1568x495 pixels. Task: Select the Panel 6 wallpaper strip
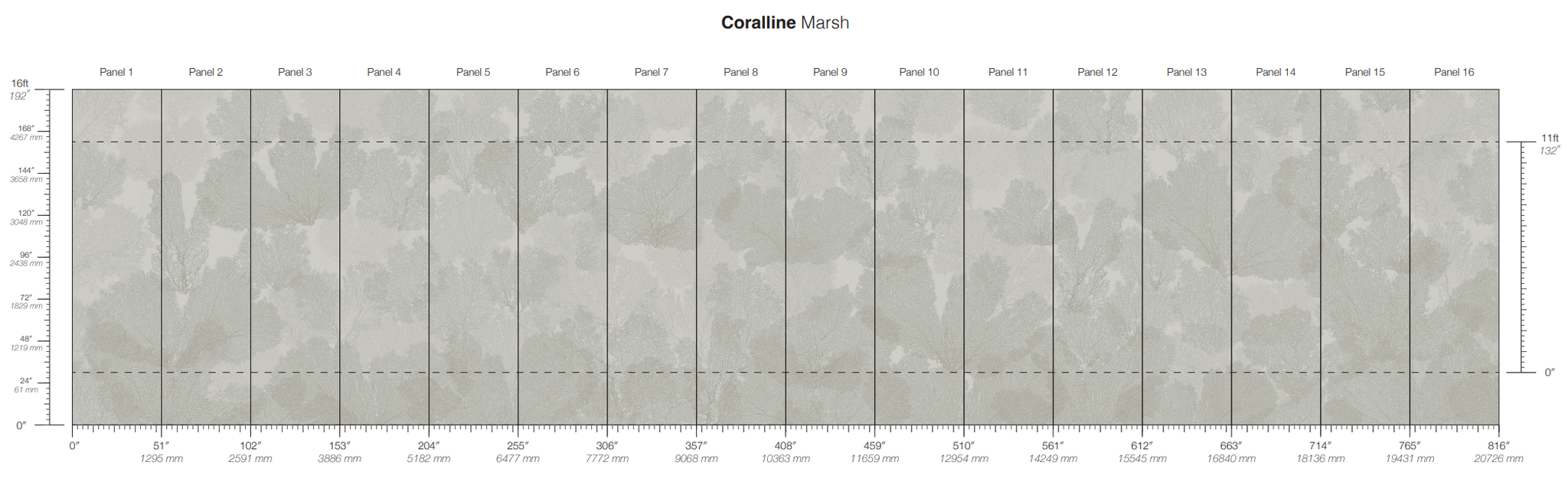(x=563, y=257)
